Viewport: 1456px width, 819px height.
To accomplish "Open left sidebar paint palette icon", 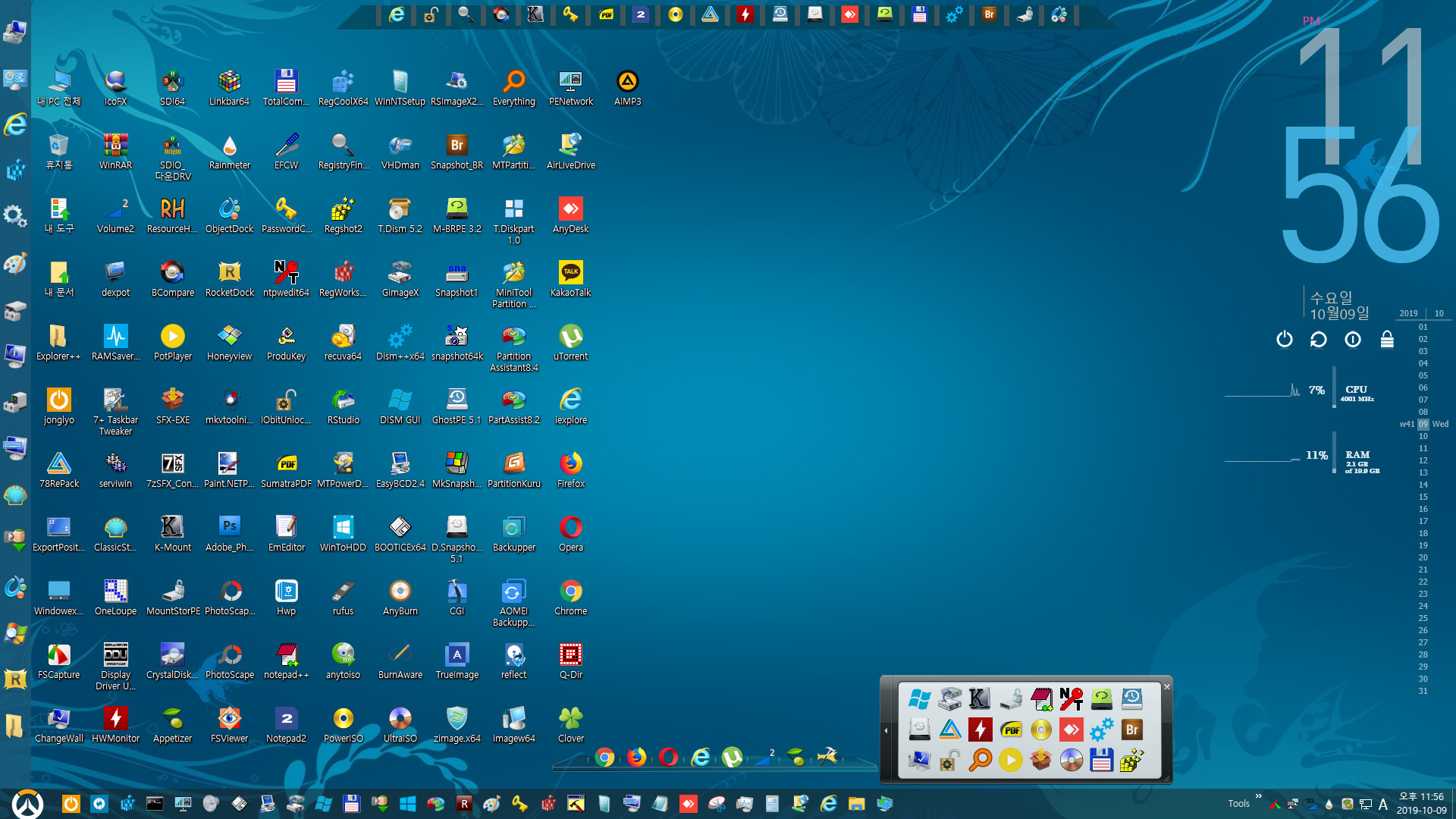I will (15, 263).
